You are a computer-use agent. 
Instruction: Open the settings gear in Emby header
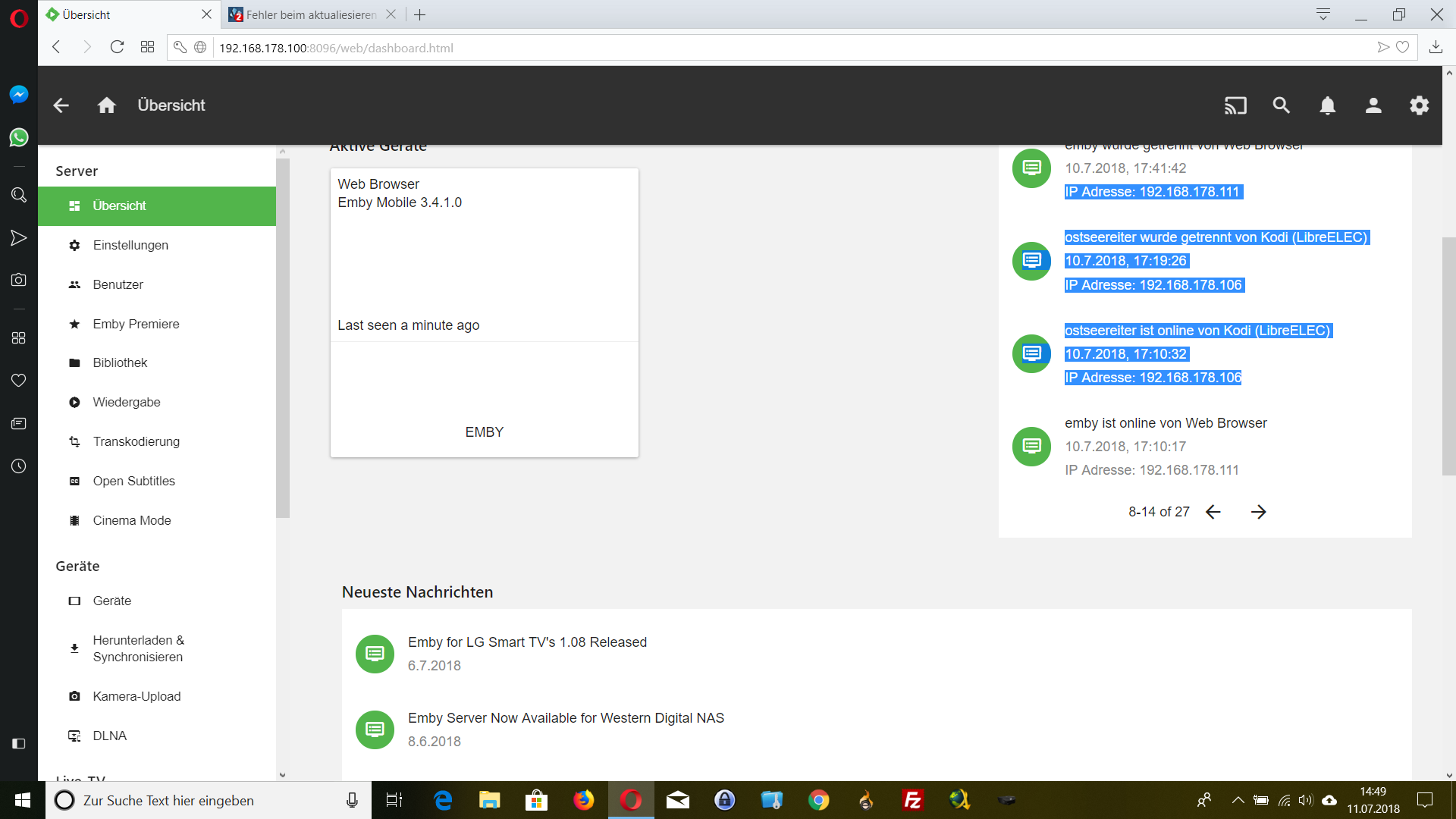(1420, 105)
